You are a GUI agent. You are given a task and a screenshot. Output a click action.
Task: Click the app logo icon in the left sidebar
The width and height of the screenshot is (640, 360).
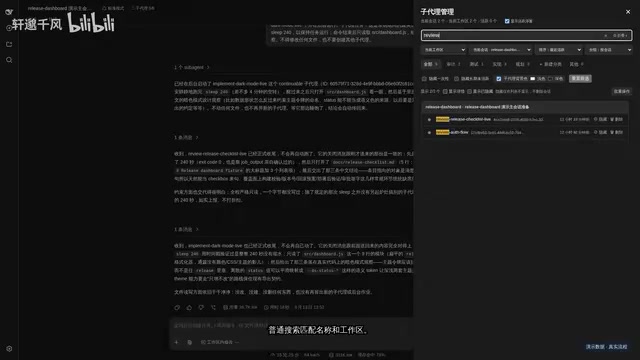[9, 12]
